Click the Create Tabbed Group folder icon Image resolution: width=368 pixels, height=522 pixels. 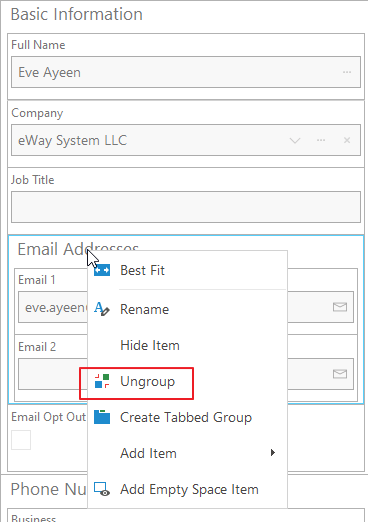102,417
